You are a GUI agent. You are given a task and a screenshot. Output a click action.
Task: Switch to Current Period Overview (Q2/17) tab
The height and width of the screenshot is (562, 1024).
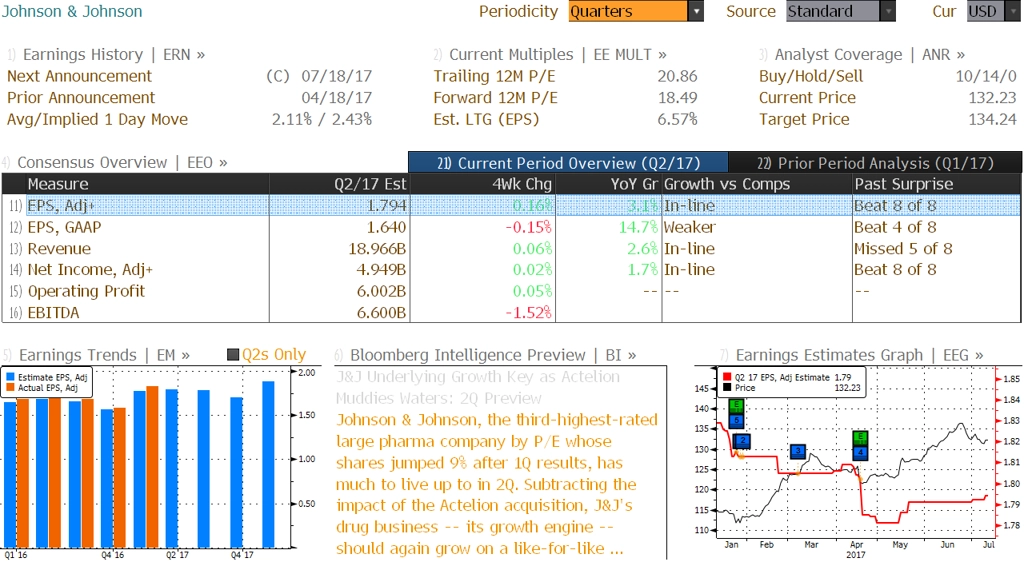coord(568,163)
